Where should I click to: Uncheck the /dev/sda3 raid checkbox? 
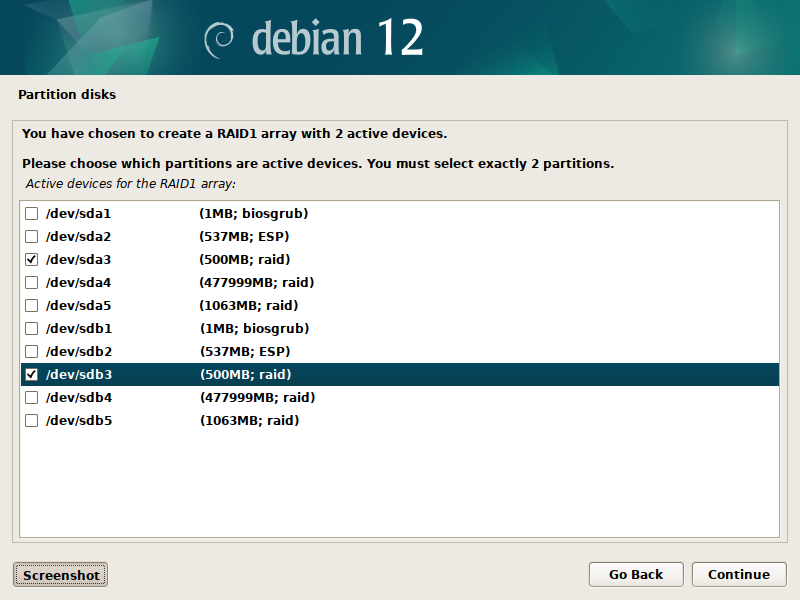click(31, 260)
